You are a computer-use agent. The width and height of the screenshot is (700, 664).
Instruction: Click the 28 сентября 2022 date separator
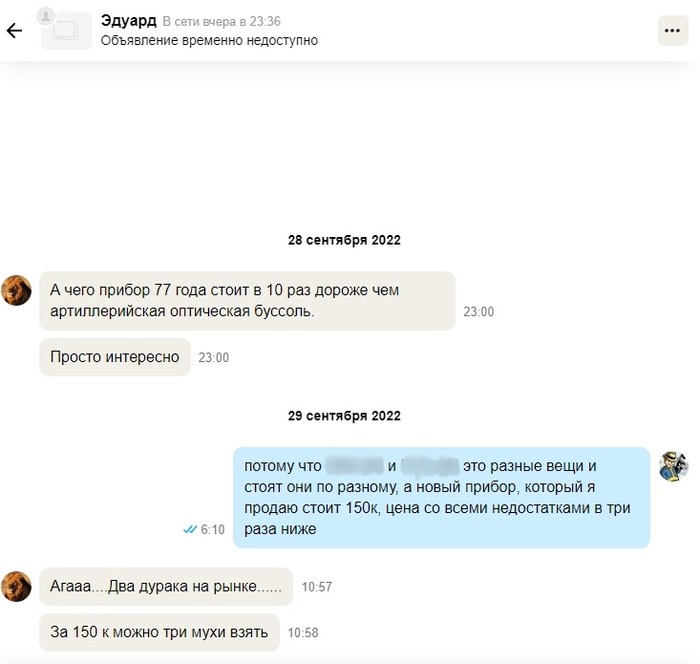tap(344, 240)
